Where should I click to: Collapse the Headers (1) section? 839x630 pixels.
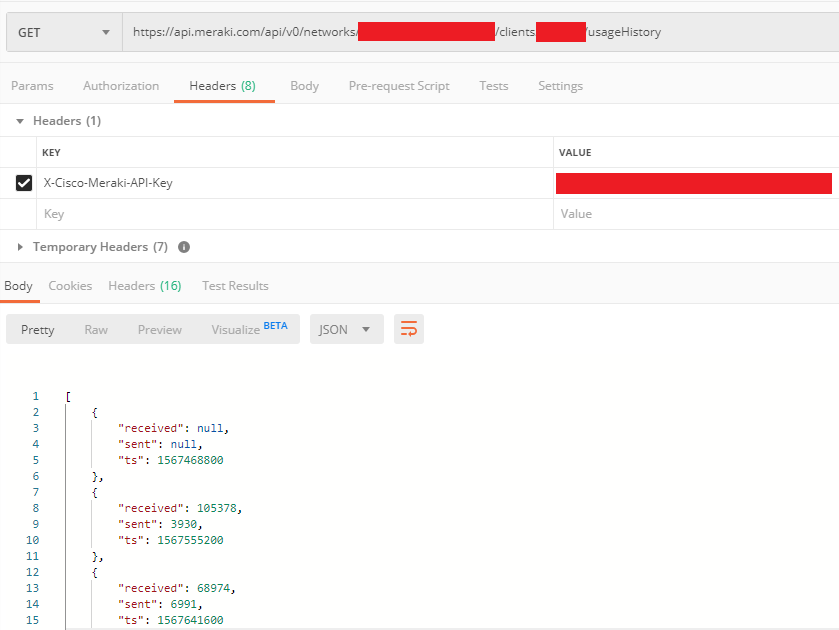(x=20, y=121)
